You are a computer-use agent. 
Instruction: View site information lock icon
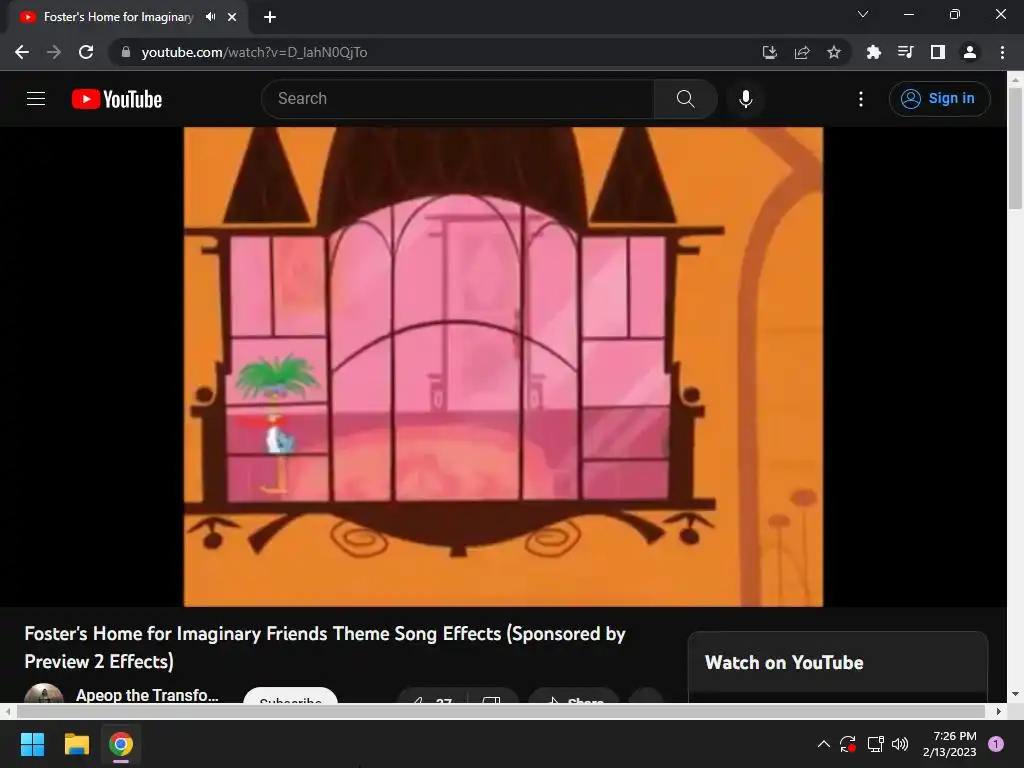pyautogui.click(x=126, y=52)
